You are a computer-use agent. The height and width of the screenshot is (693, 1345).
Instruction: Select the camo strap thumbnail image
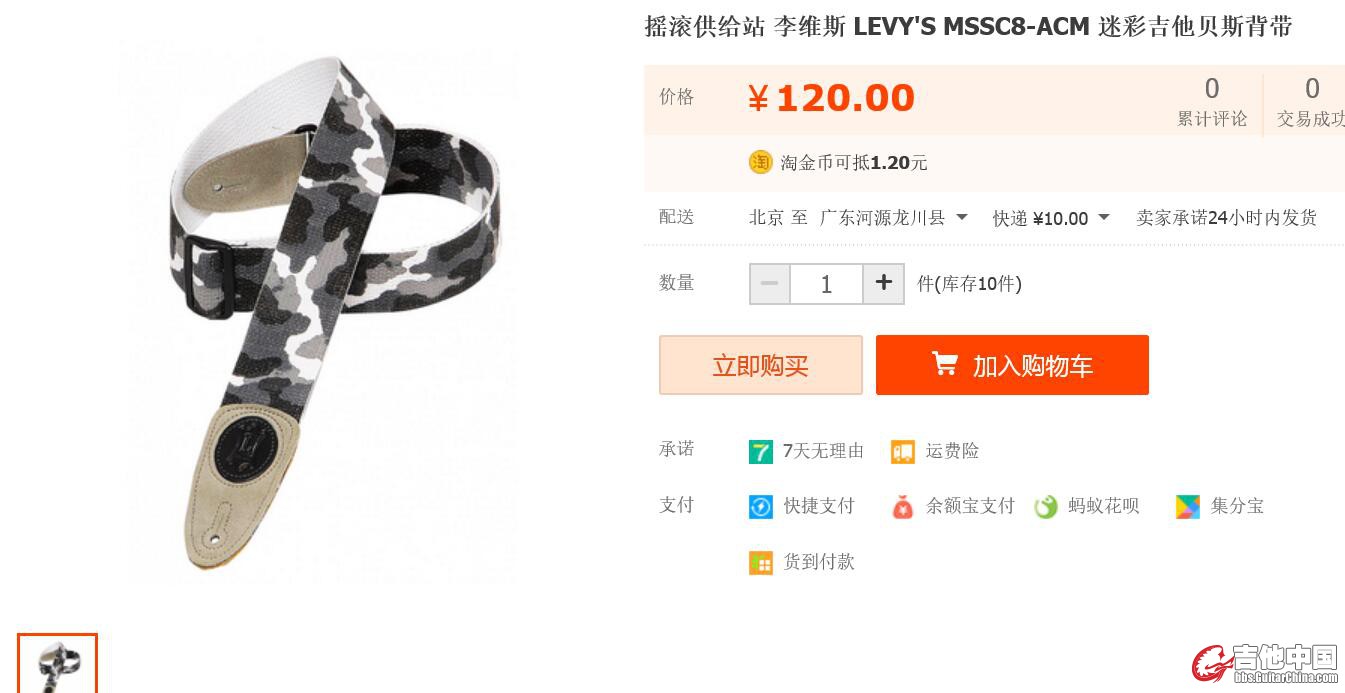(x=57, y=663)
